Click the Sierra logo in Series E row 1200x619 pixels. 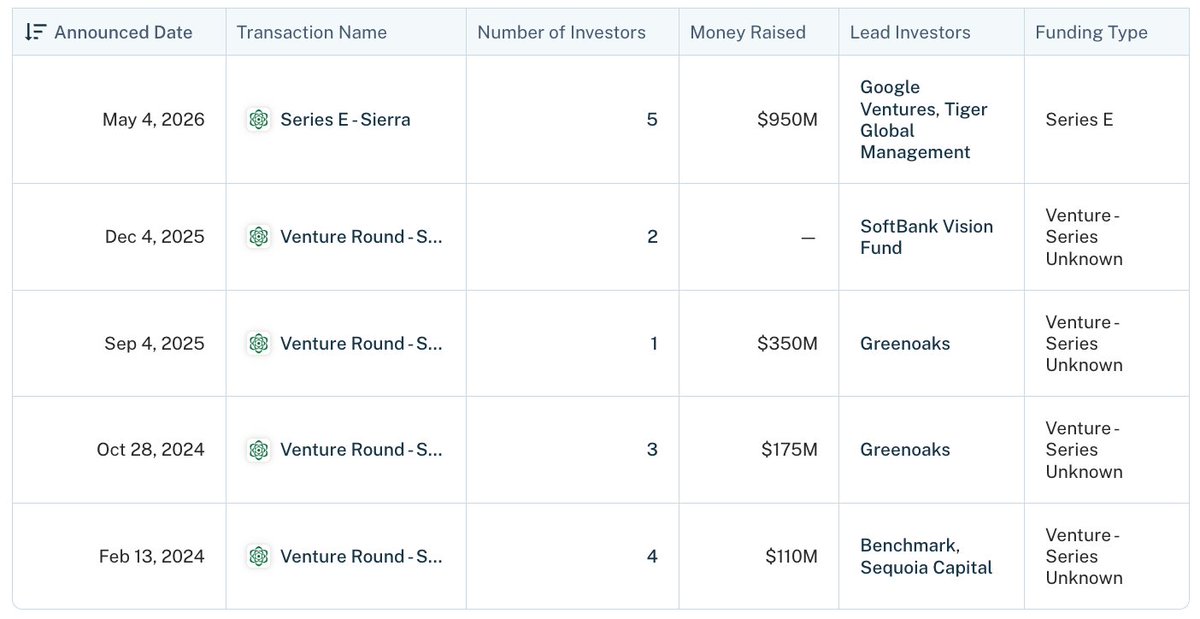[x=259, y=120]
